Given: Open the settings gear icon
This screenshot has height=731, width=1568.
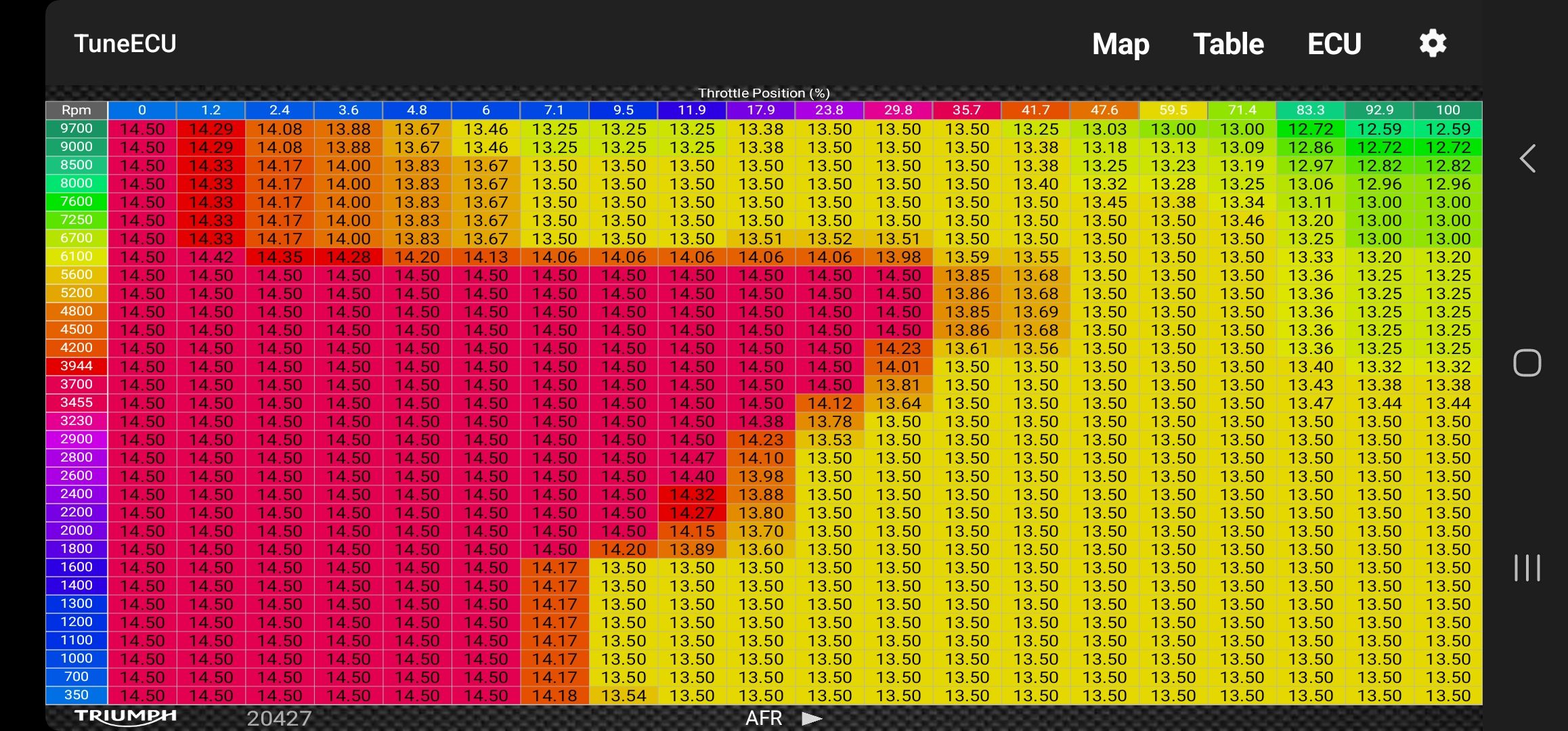Looking at the screenshot, I should click(x=1433, y=43).
